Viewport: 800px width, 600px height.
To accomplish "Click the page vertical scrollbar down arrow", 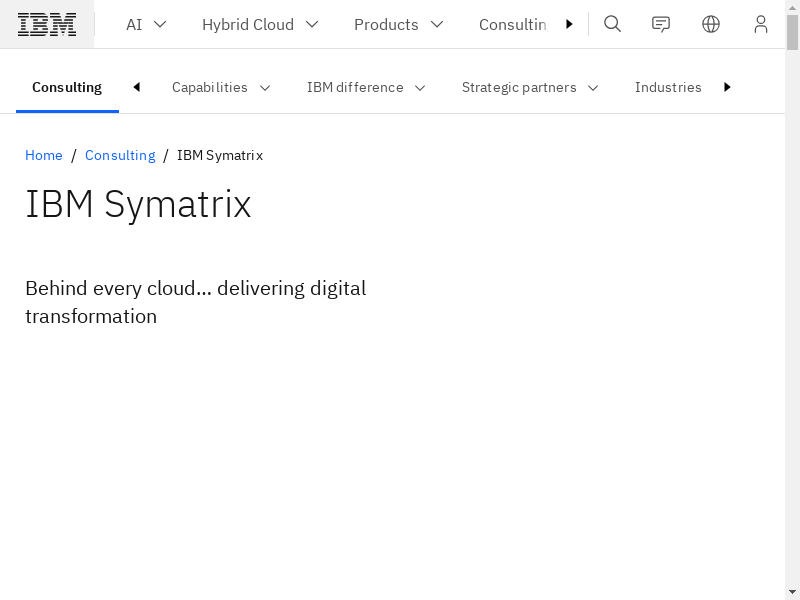I will pyautogui.click(x=792, y=591).
